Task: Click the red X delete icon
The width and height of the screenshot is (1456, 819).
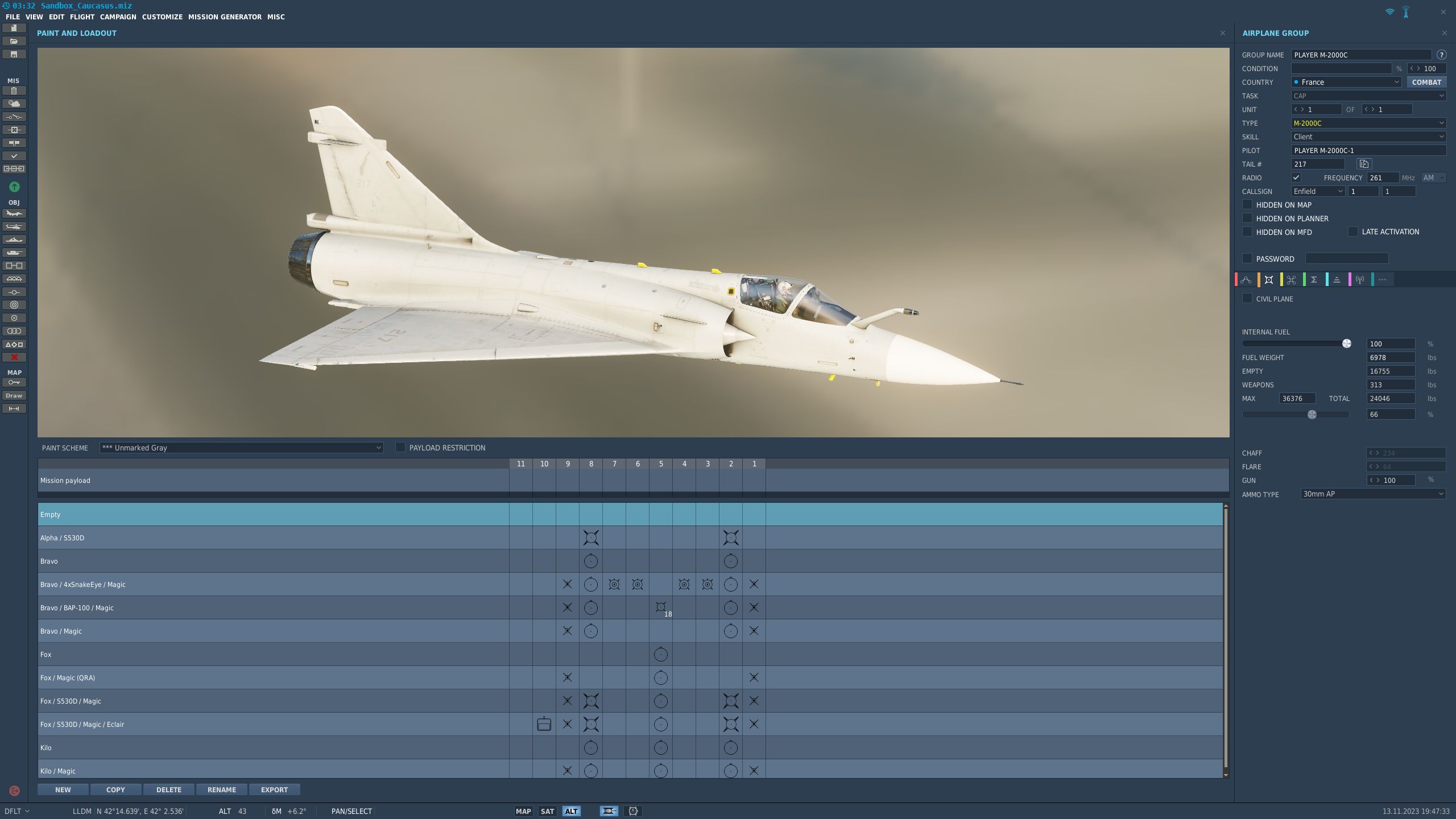Action: 14,358
